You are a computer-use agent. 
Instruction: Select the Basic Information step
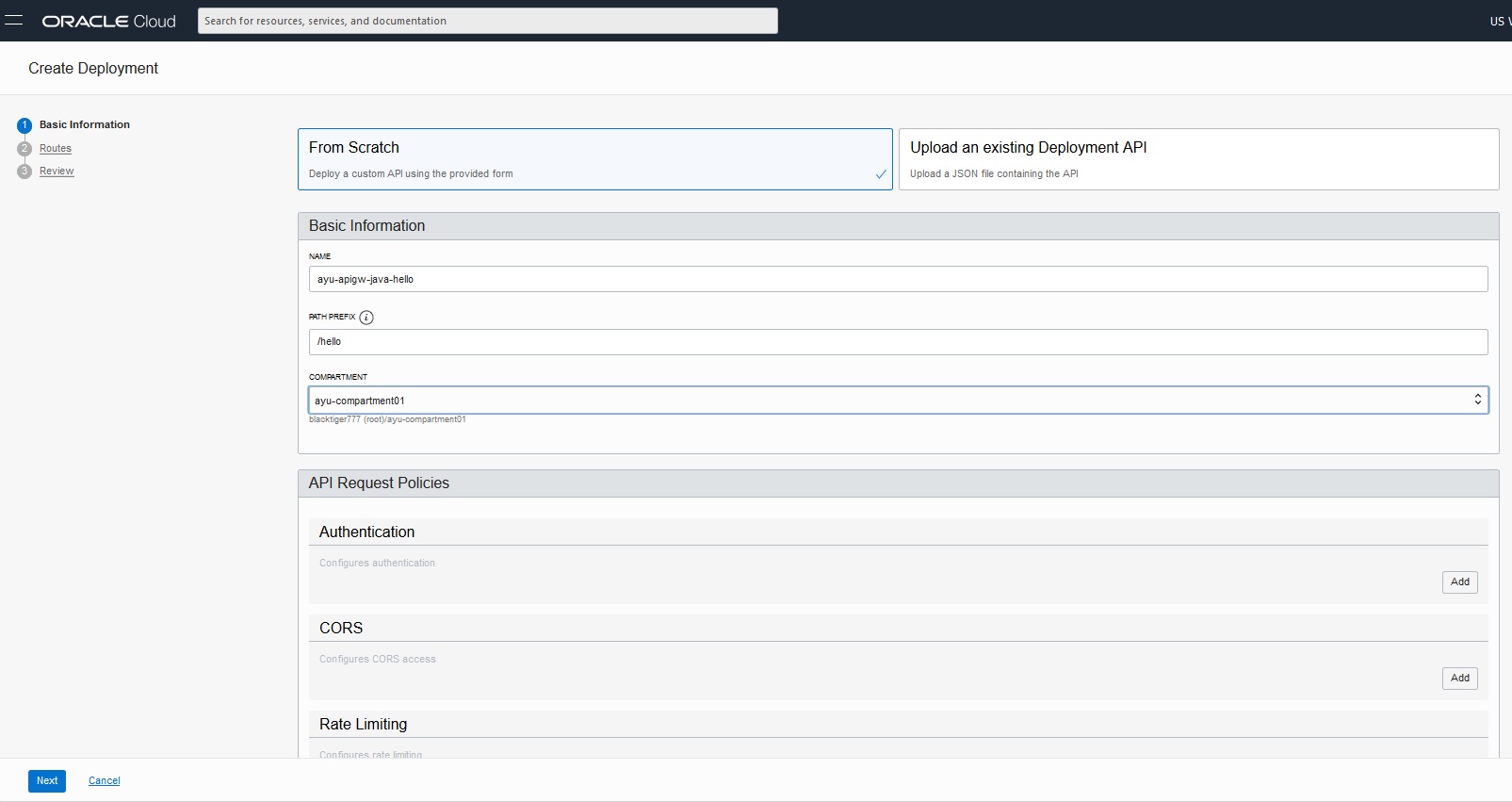(85, 124)
